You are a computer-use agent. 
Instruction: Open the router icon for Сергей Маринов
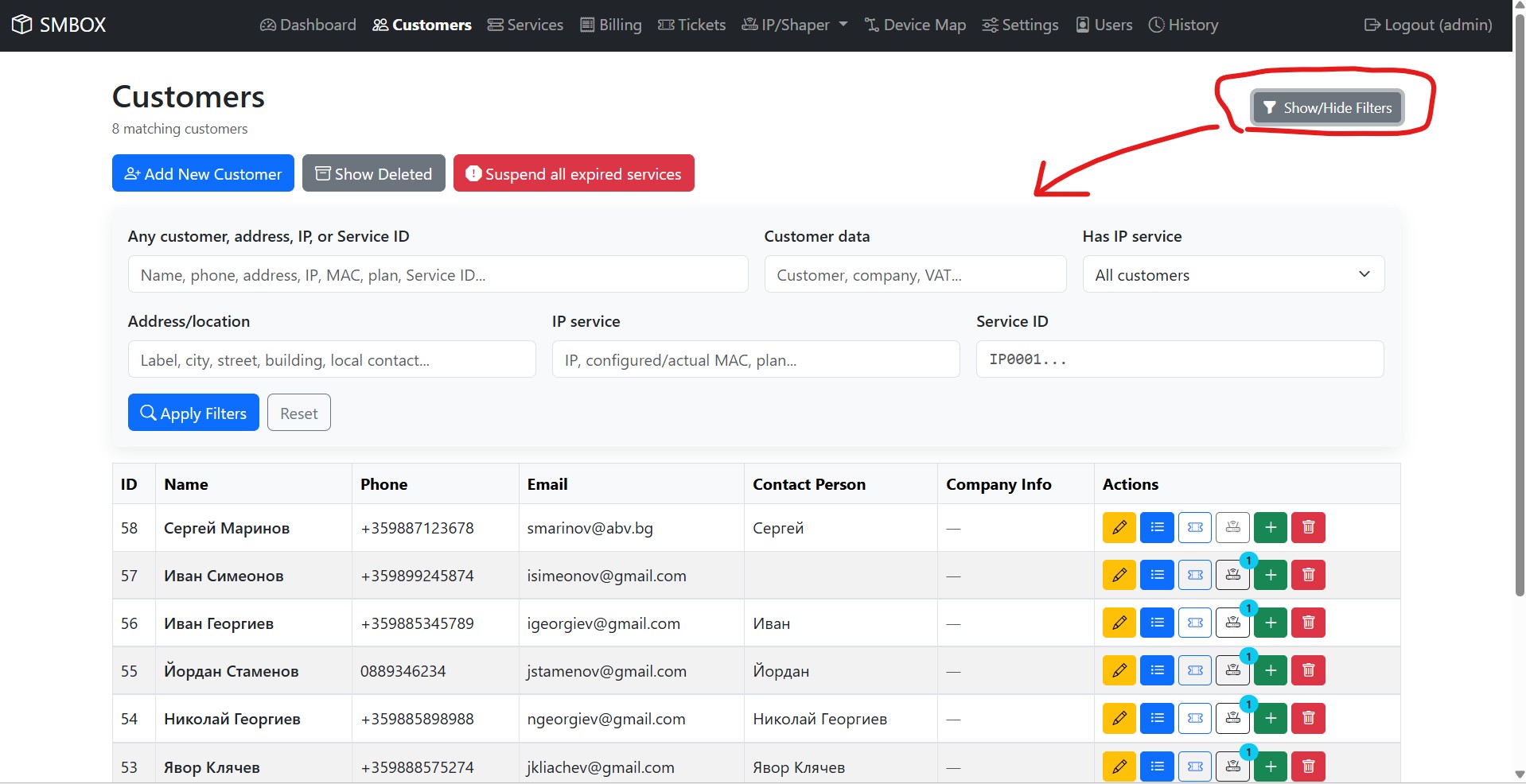coord(1232,527)
